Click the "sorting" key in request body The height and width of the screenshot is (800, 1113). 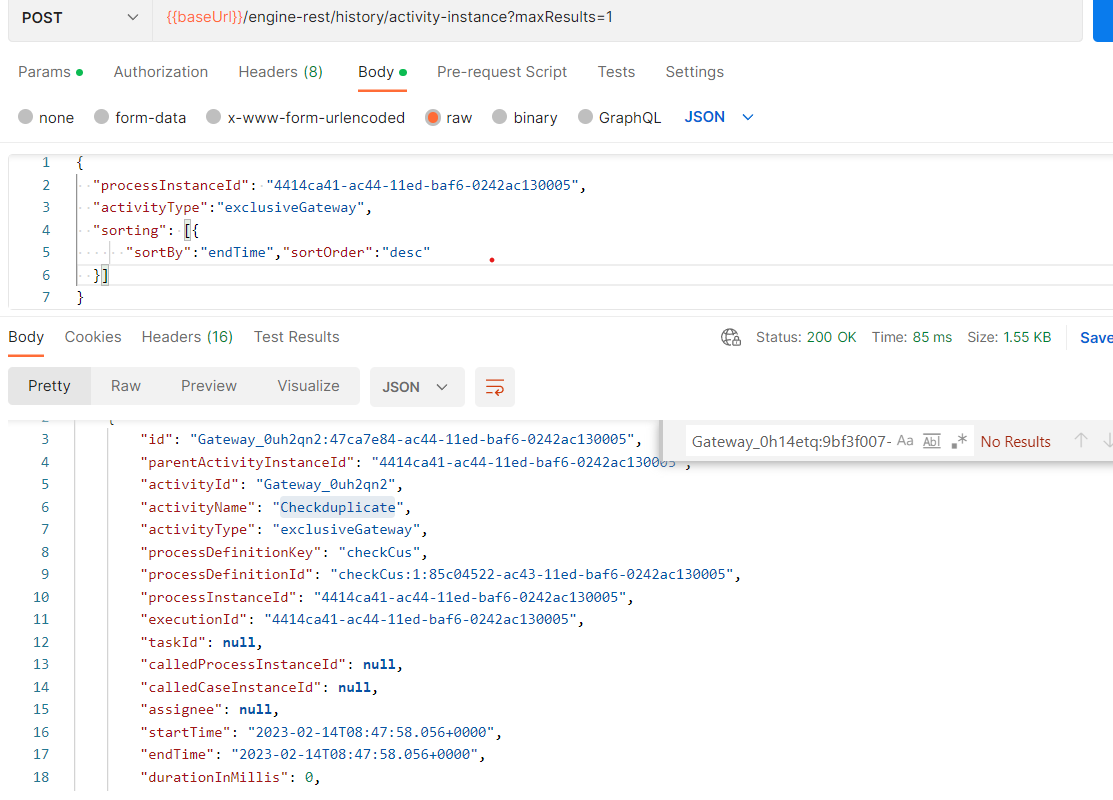pyautogui.click(x=130, y=230)
